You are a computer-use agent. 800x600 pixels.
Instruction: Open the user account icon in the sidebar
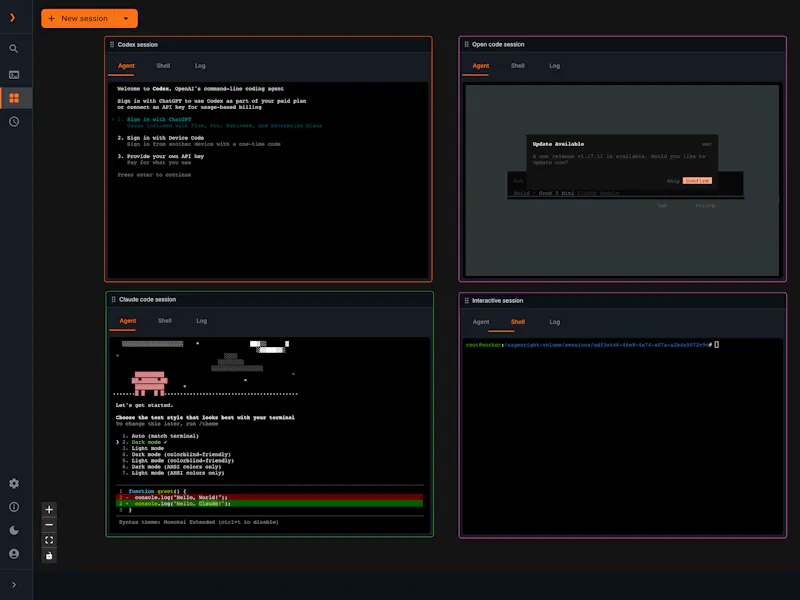tap(14, 554)
